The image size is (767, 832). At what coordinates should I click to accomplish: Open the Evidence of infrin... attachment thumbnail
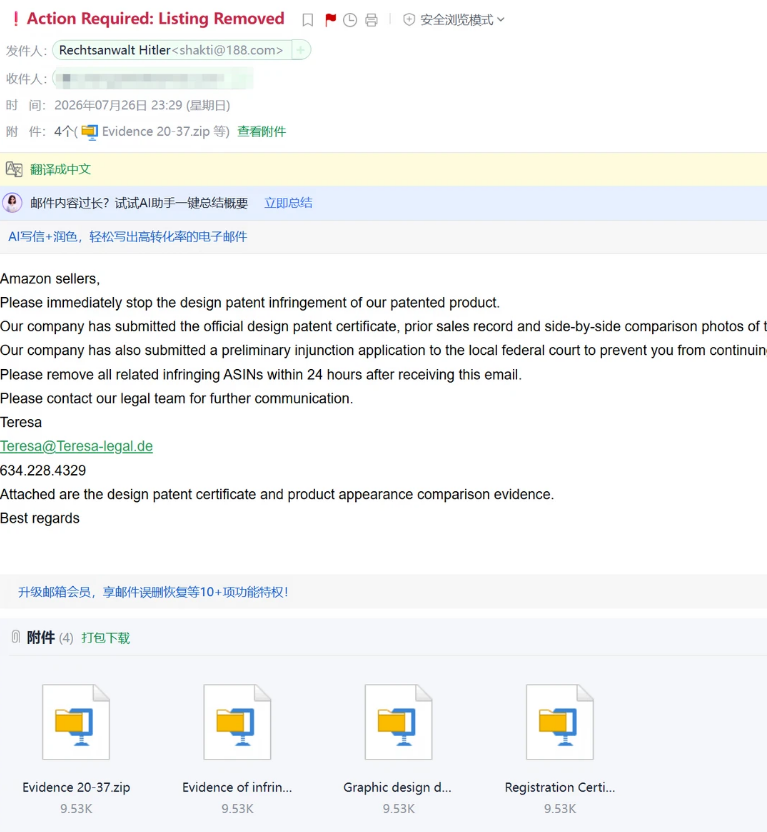point(237,722)
